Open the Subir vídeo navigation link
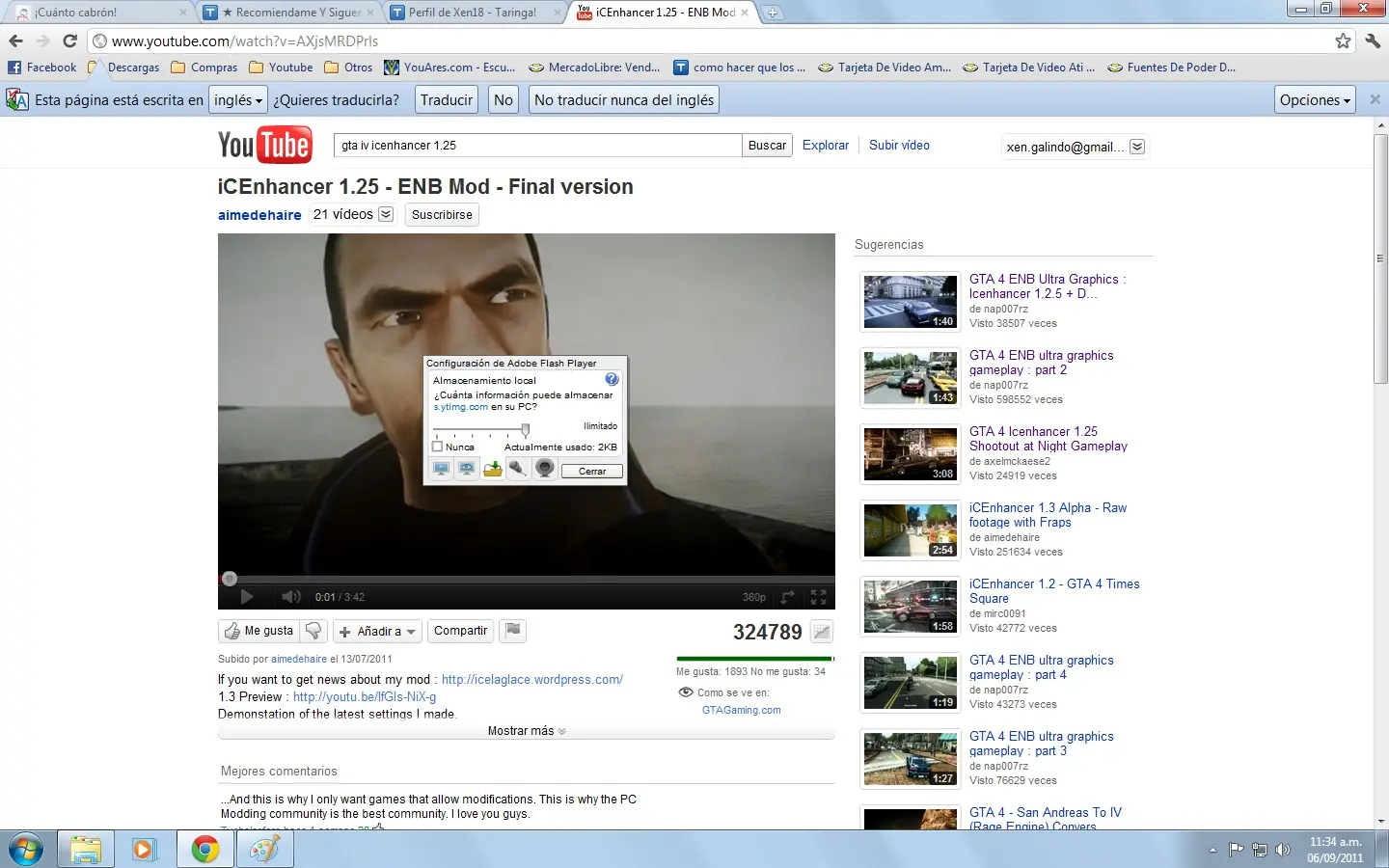The width and height of the screenshot is (1389, 868). tap(899, 145)
